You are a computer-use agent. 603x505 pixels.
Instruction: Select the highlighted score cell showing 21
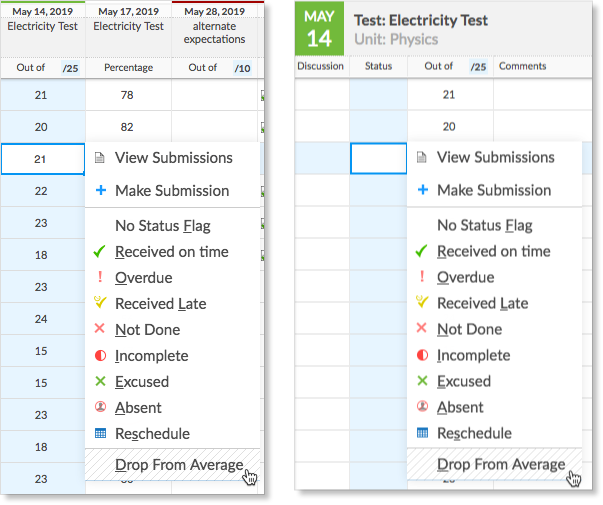tap(43, 159)
